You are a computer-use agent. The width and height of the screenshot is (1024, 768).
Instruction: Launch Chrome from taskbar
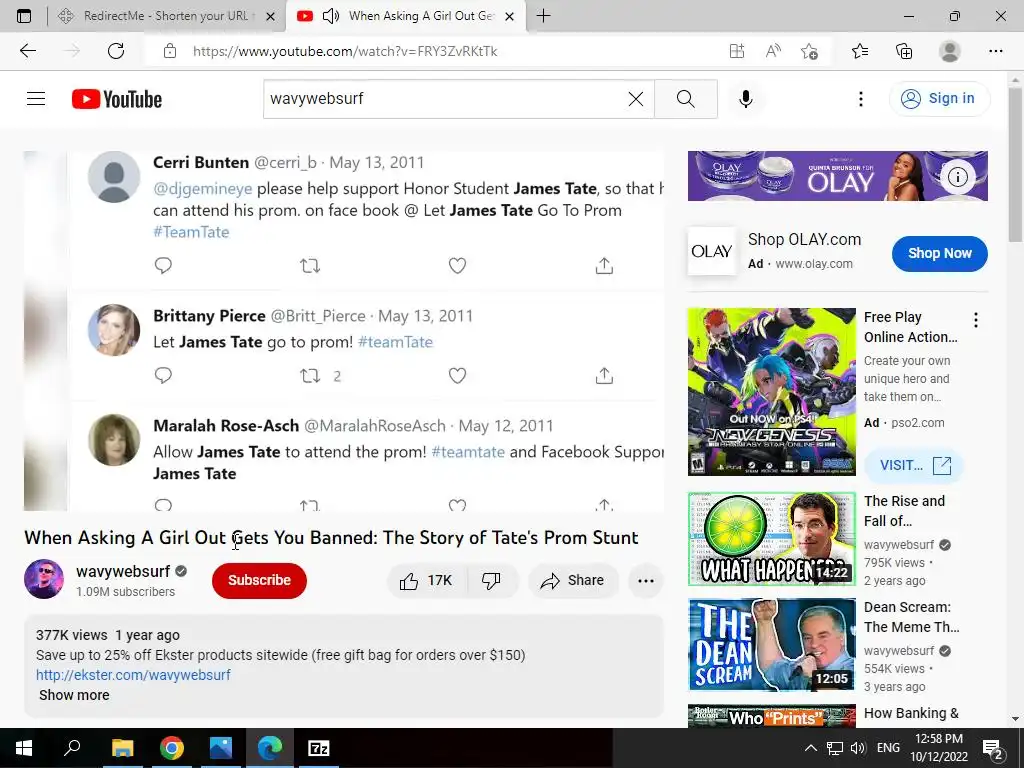(x=172, y=748)
